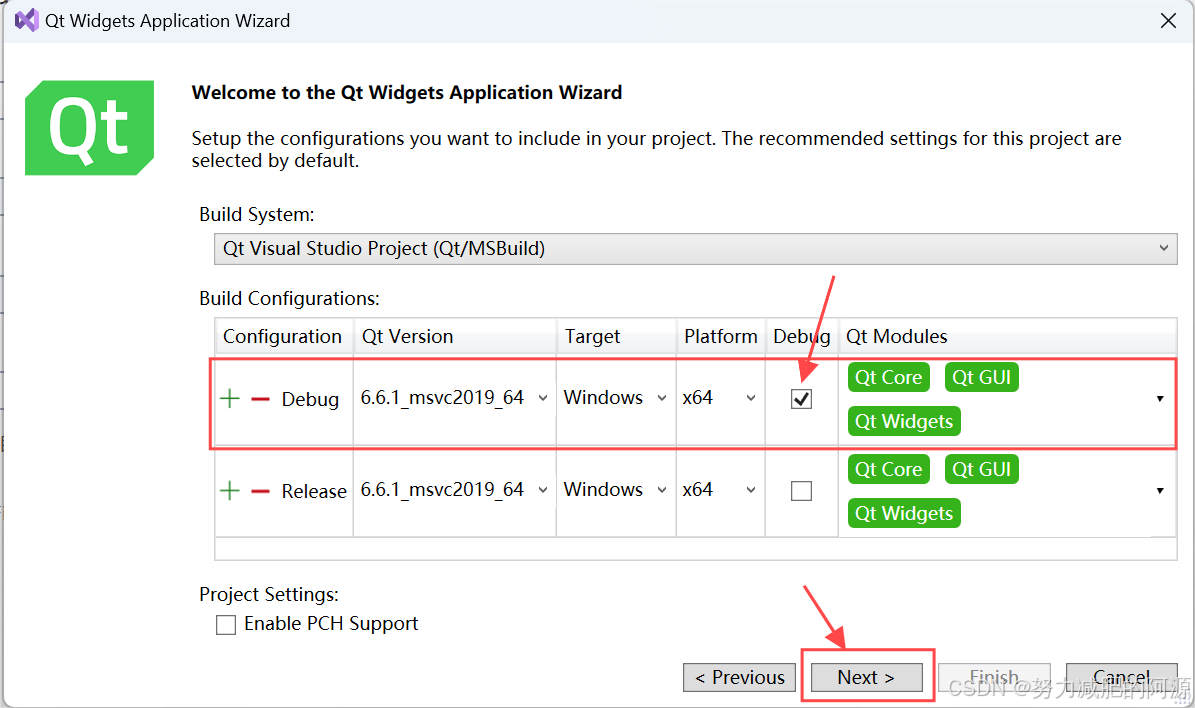Cancel the Qt Widgets Application Wizard
The image size is (1195, 708).
(x=1121, y=677)
